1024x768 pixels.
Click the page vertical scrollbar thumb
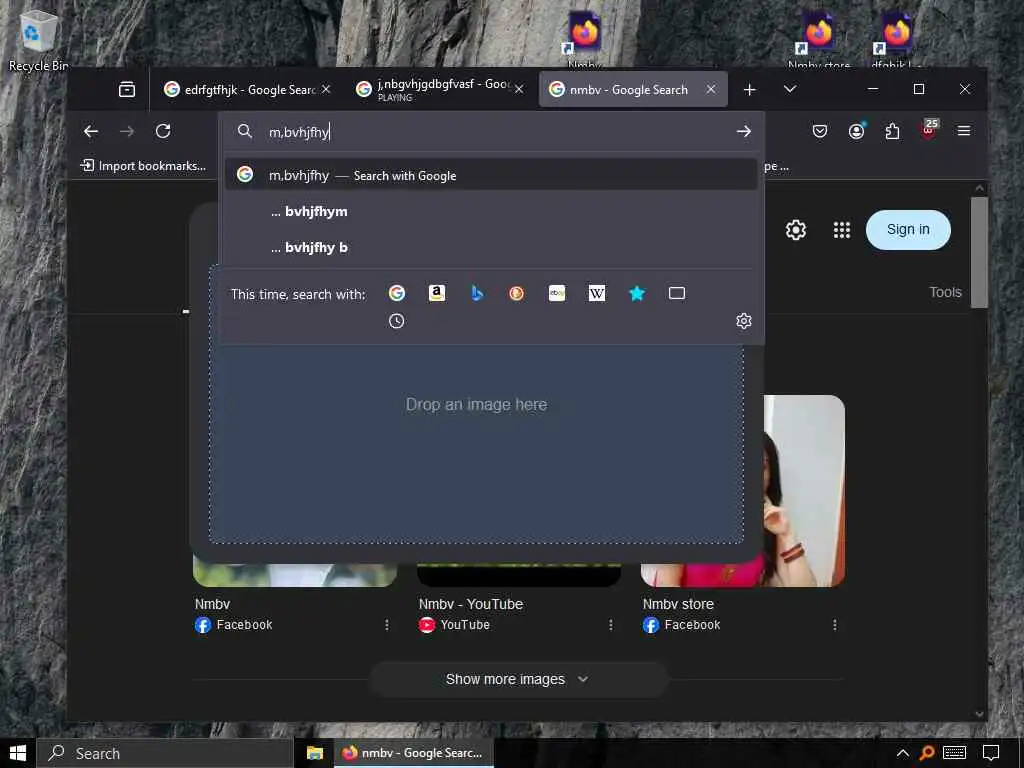979,252
